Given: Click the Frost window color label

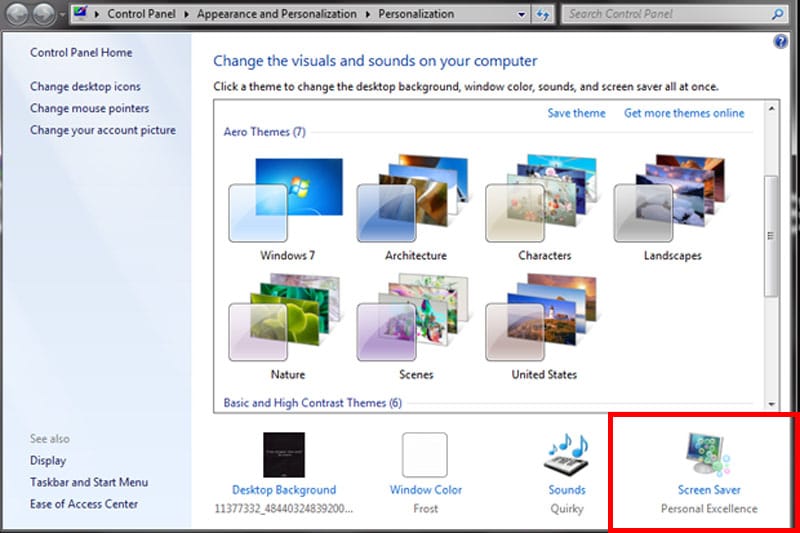Looking at the screenshot, I should coord(426,509).
